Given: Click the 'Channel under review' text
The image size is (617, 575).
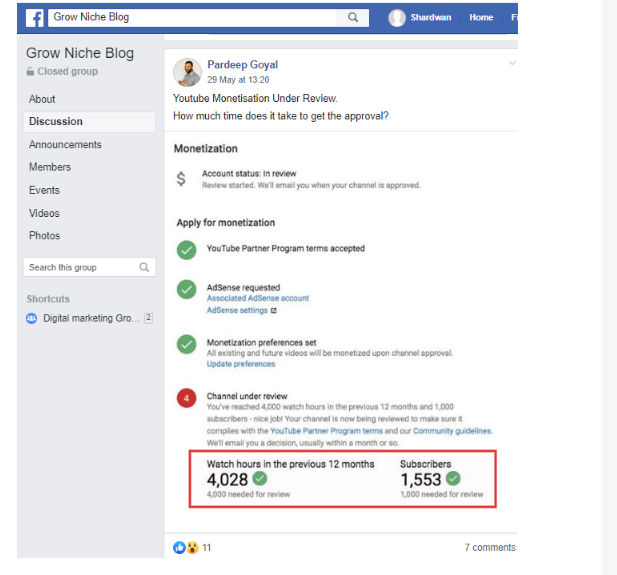Looking at the screenshot, I should (x=247, y=396).
